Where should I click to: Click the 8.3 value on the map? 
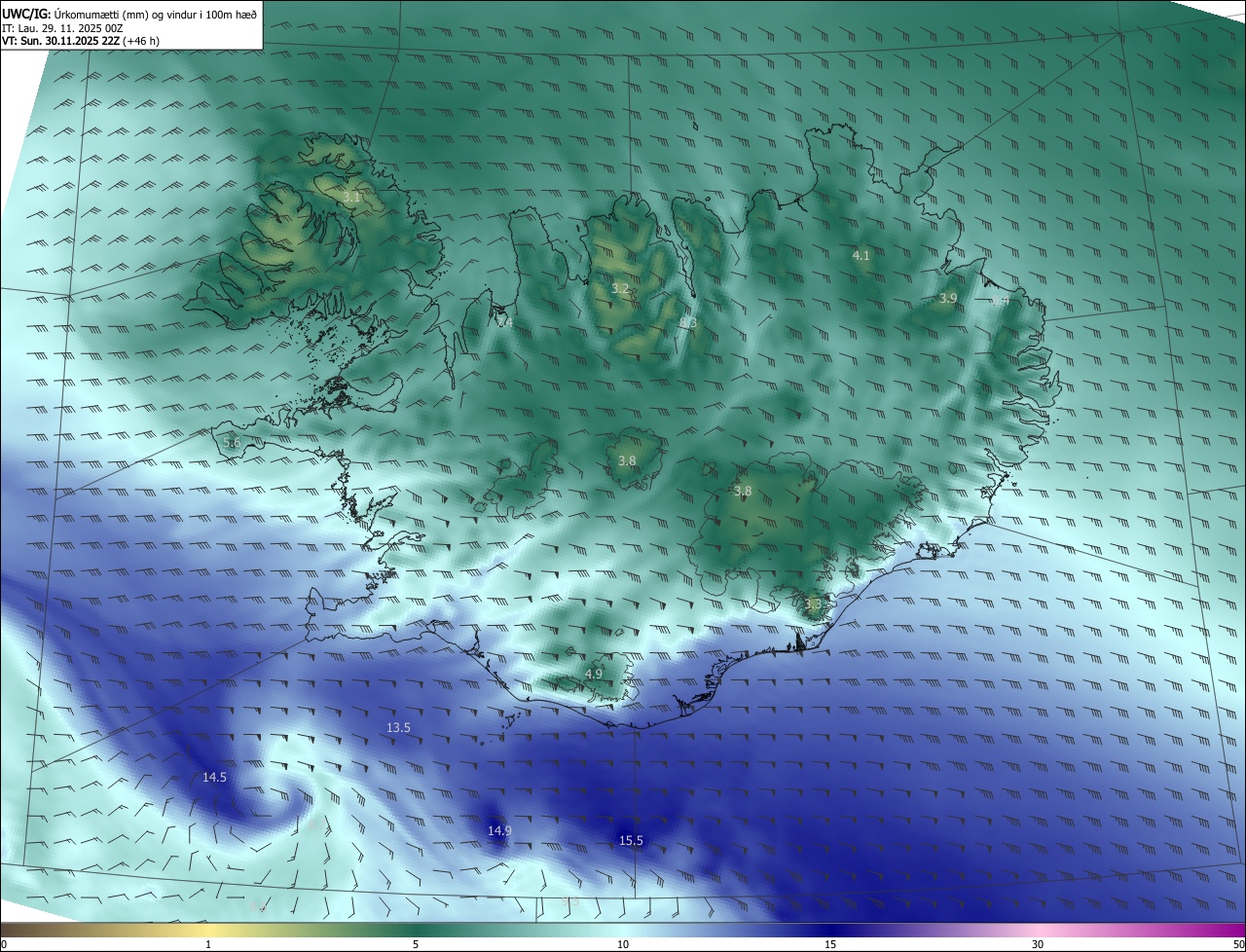(x=688, y=322)
